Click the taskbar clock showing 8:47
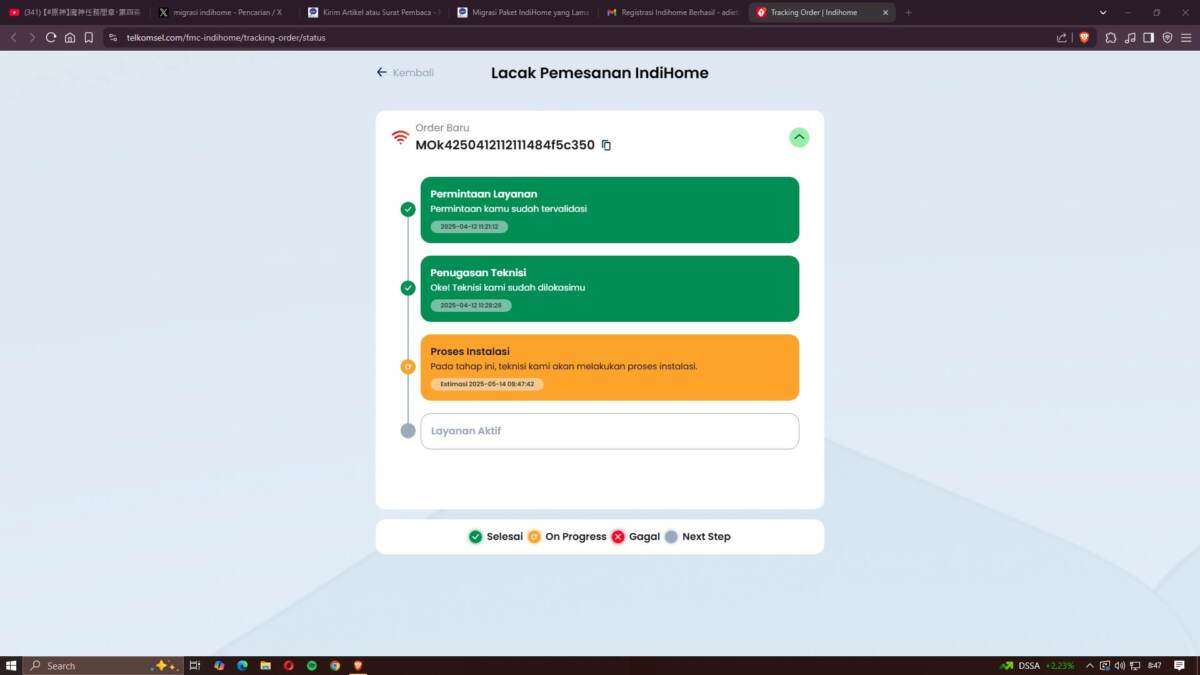The height and width of the screenshot is (675, 1200). point(1155,665)
